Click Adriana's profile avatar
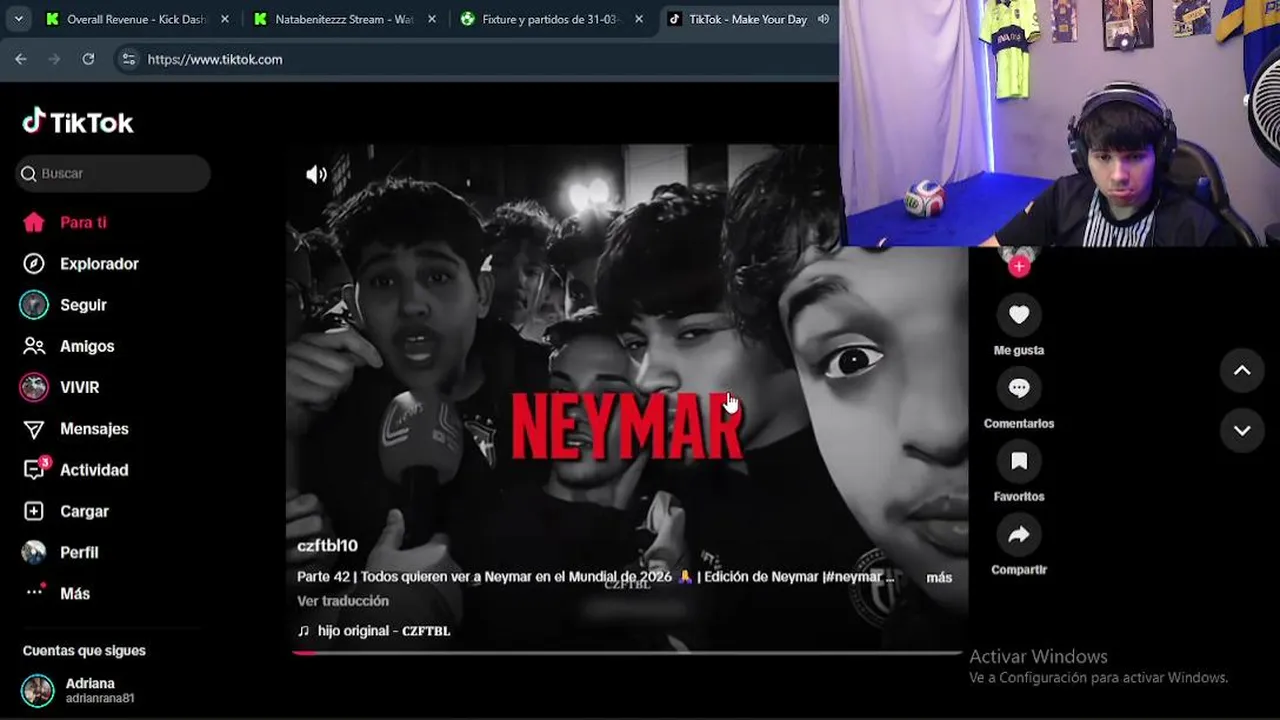1280x720 pixels. pos(38,690)
